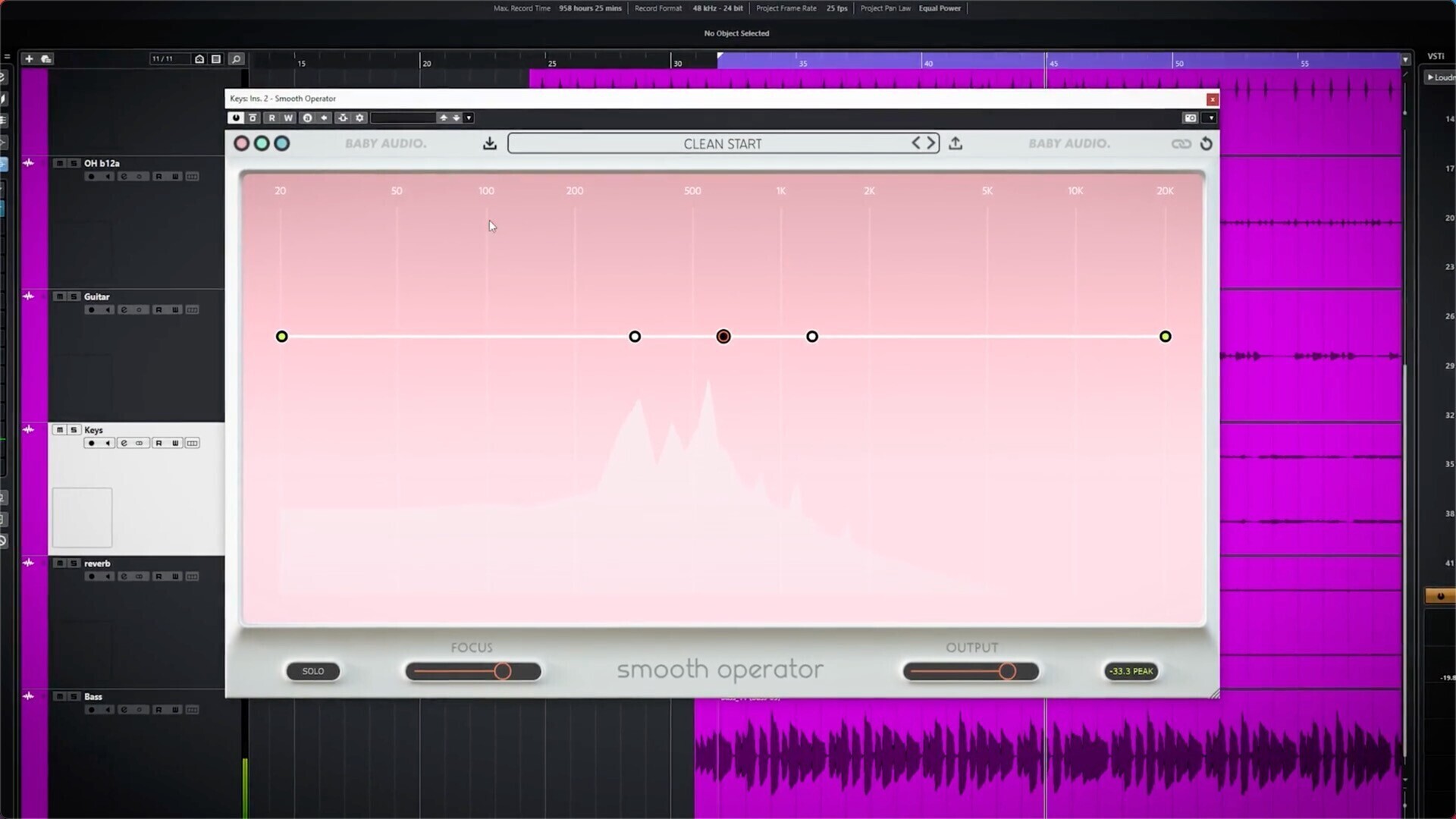1456x819 pixels.
Task: Select the blue color theme circle
Action: (282, 143)
